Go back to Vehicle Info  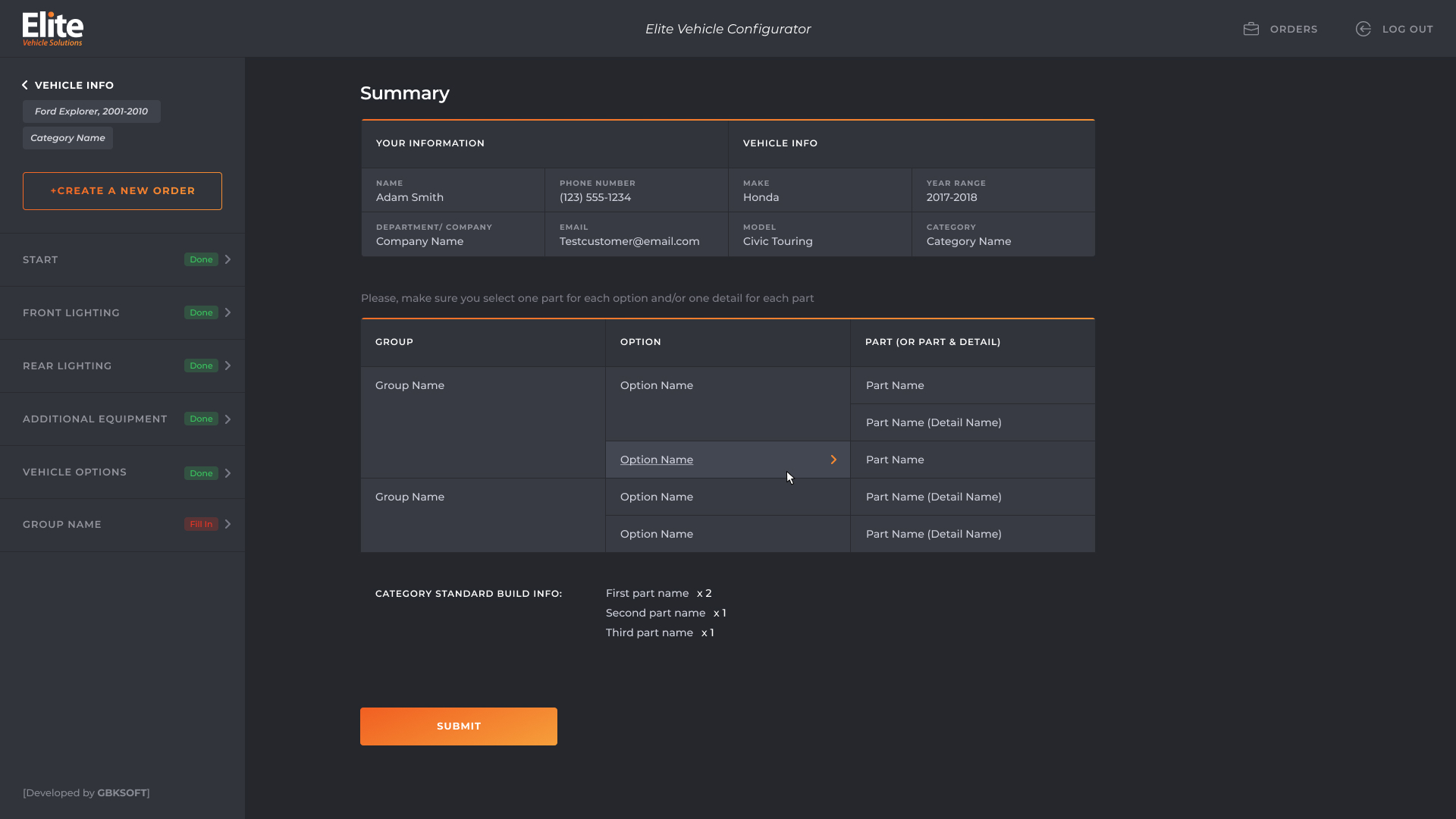(x=68, y=85)
